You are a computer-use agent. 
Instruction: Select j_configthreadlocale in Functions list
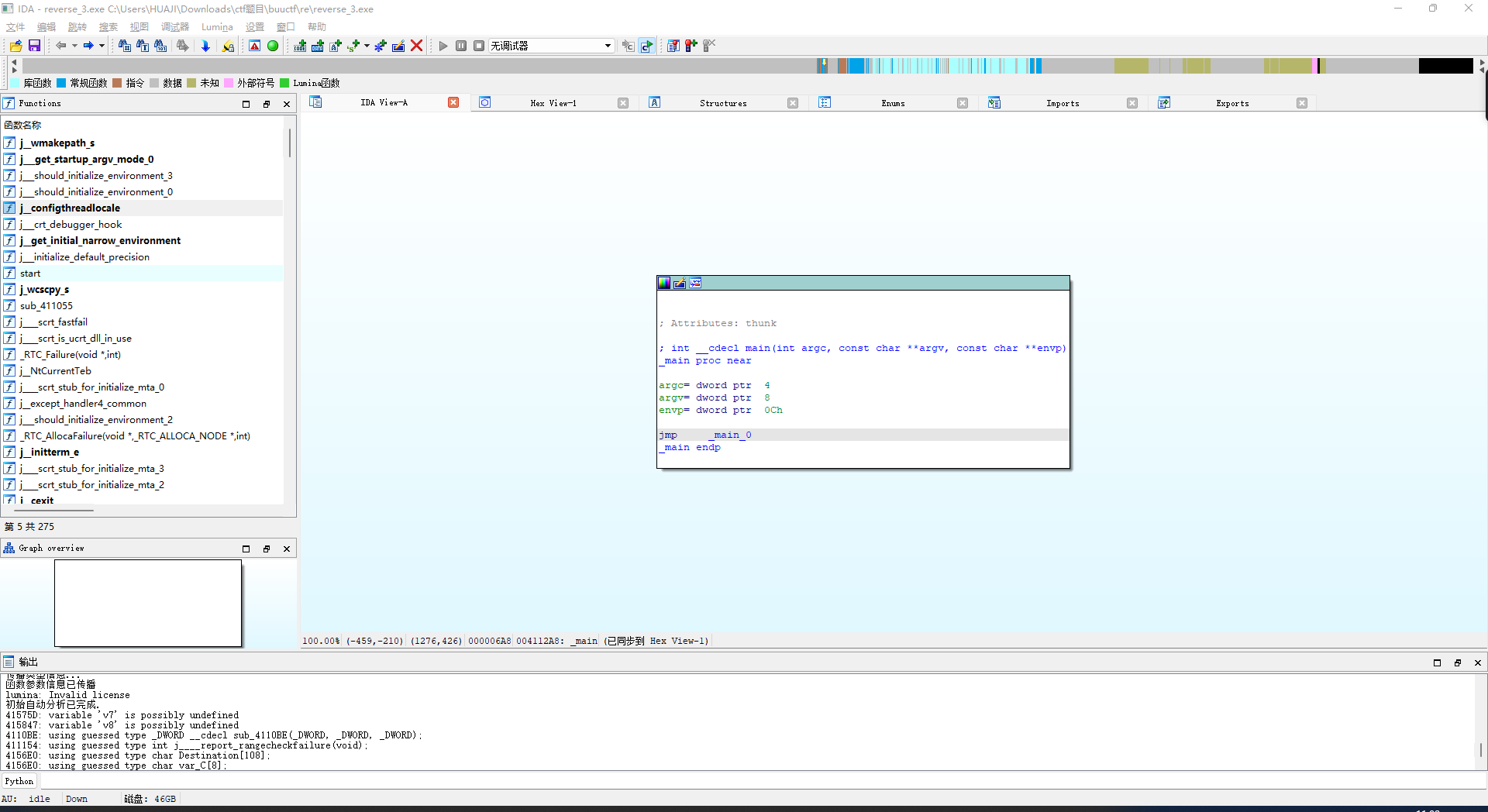point(142,208)
